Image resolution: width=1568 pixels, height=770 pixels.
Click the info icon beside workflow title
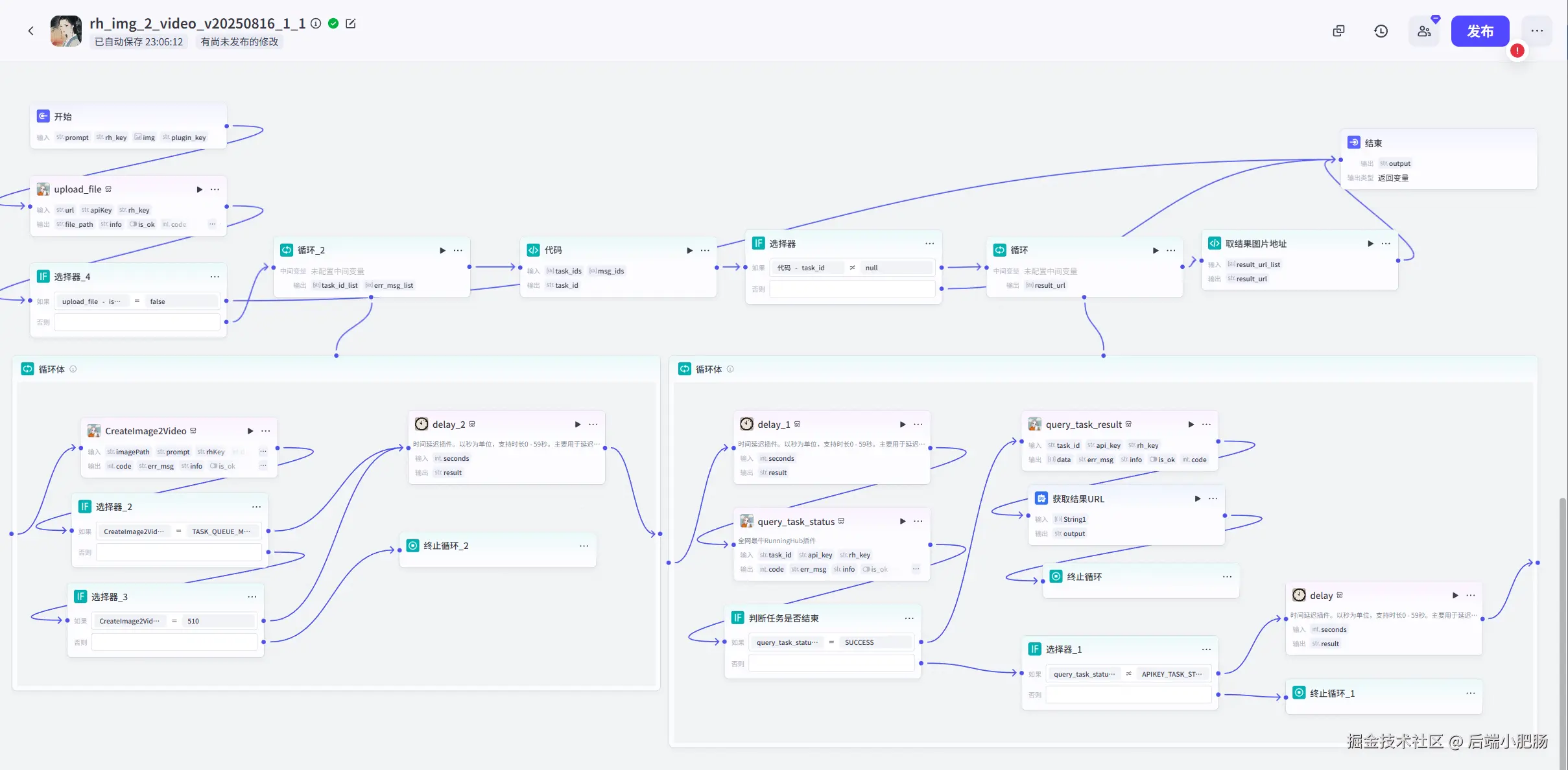[316, 23]
